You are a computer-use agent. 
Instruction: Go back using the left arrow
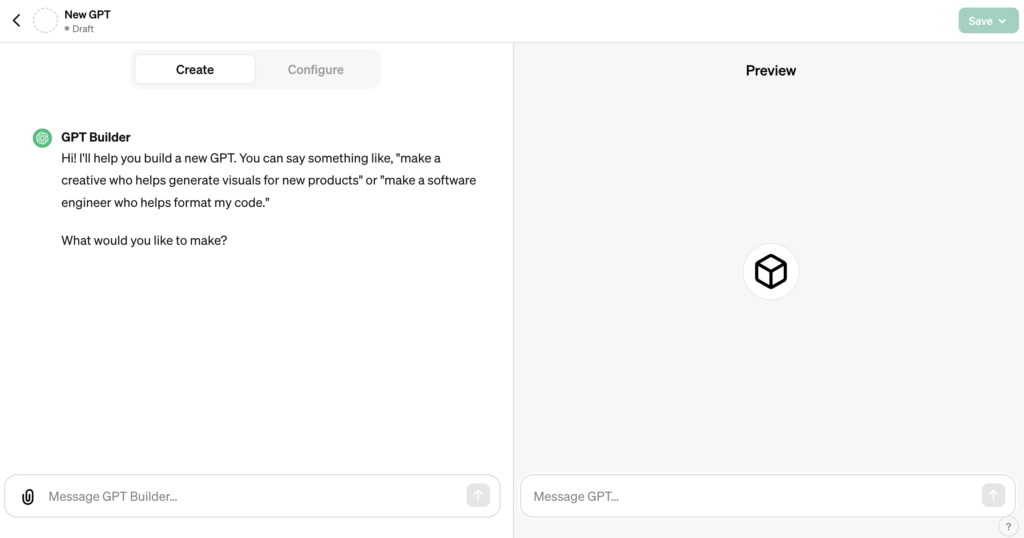17,21
